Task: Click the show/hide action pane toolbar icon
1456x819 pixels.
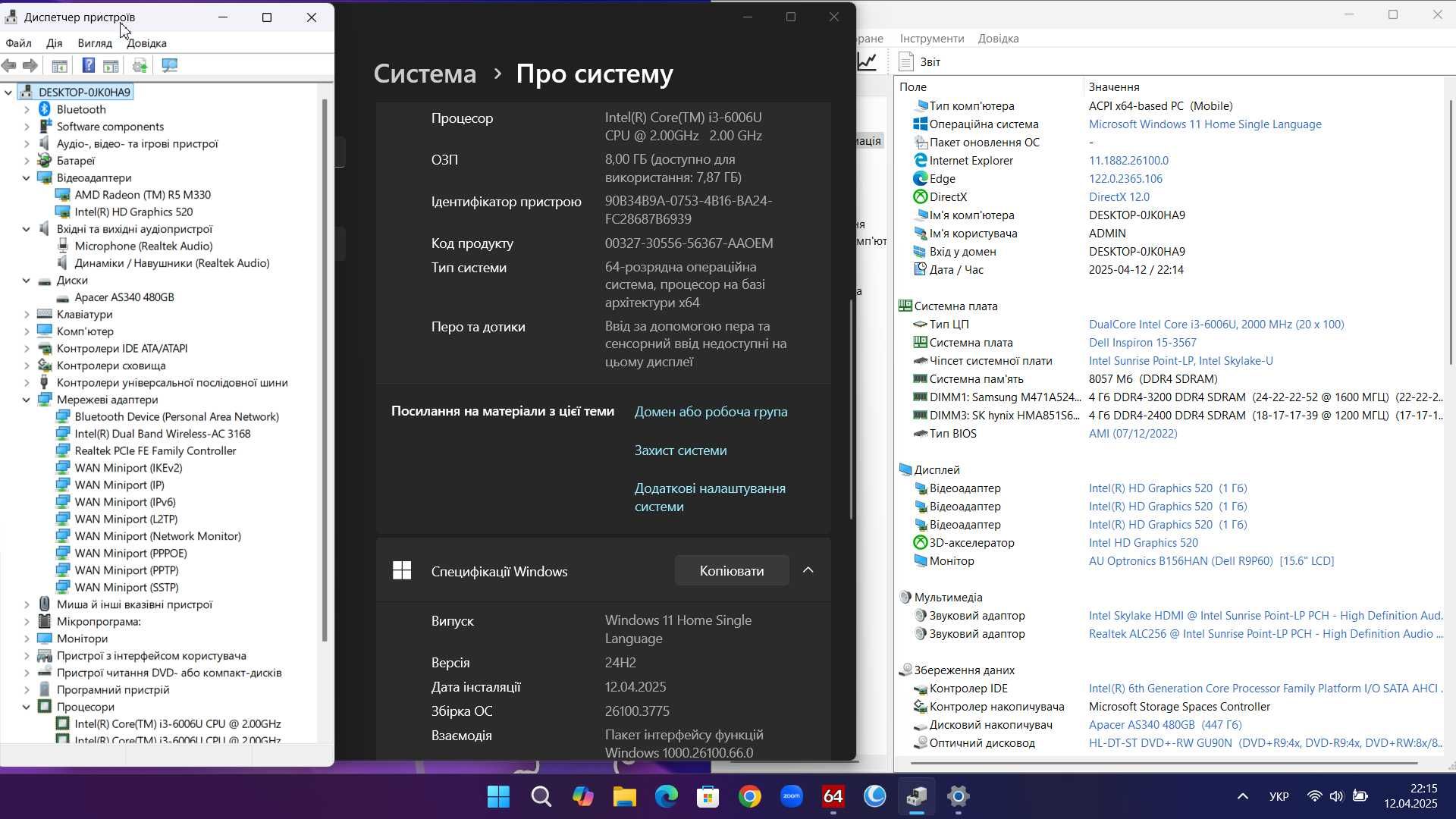Action: click(x=111, y=66)
